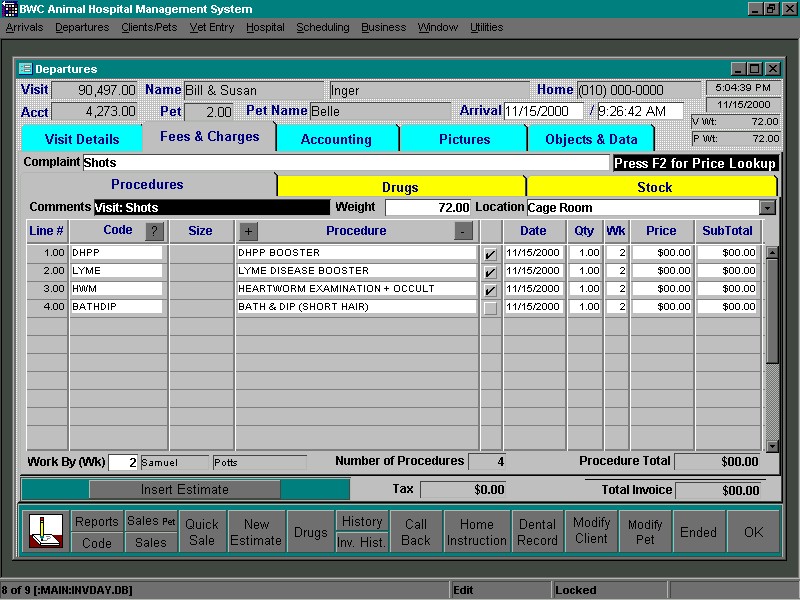
Task: Click the Code cell containing LYME
Action: click(x=116, y=271)
